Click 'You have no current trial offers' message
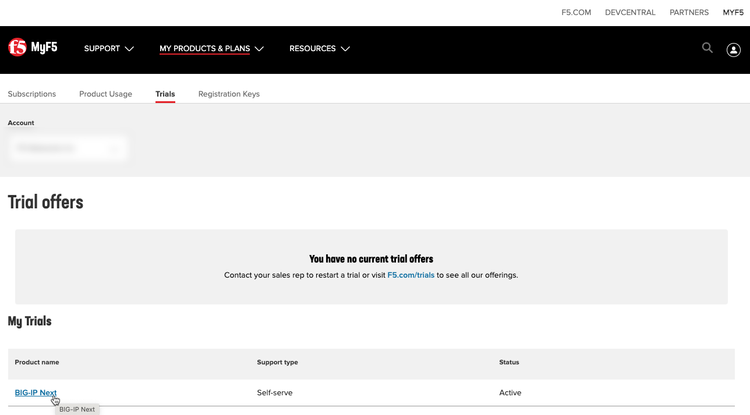Image resolution: width=750 pixels, height=415 pixels. coord(371,259)
